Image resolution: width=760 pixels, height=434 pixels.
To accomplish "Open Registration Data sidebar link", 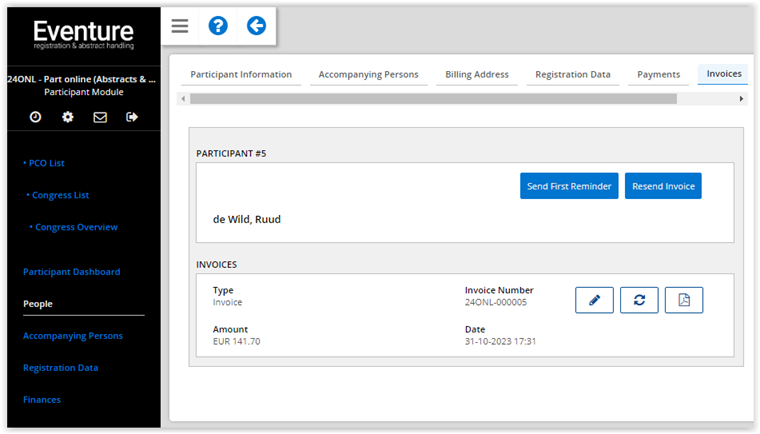I will pos(61,368).
